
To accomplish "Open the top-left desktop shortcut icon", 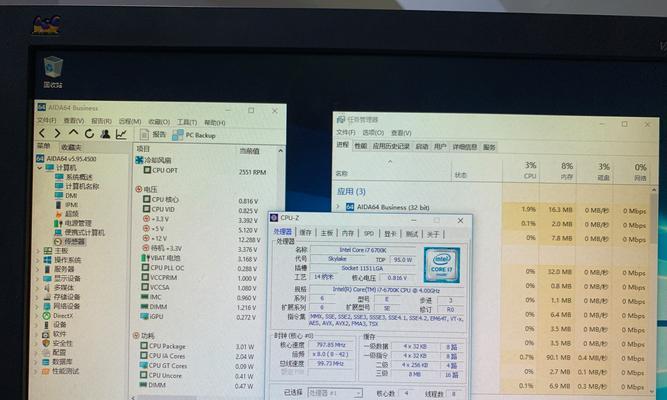I will click(47, 25).
